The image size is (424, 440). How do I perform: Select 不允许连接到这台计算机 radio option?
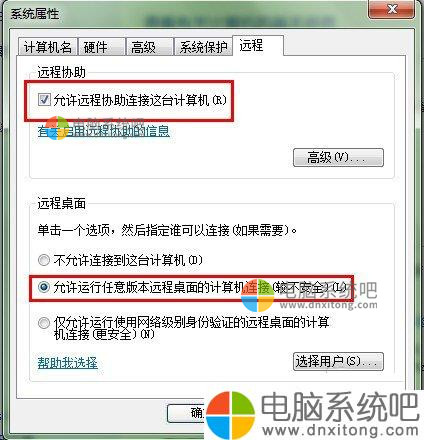click(44, 260)
